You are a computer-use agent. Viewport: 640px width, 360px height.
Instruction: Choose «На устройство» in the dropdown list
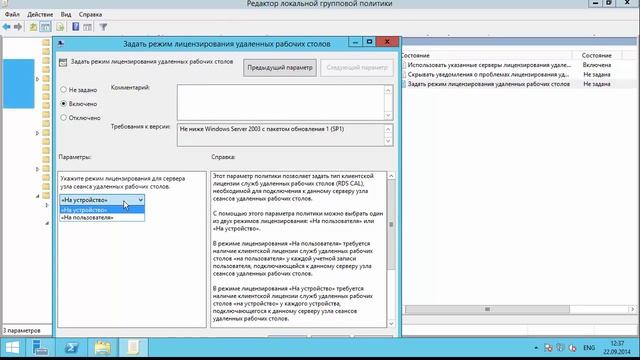pos(102,210)
